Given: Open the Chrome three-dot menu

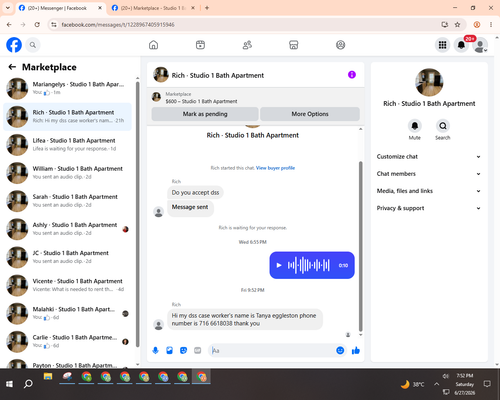Looking at the screenshot, I should [x=491, y=25].
